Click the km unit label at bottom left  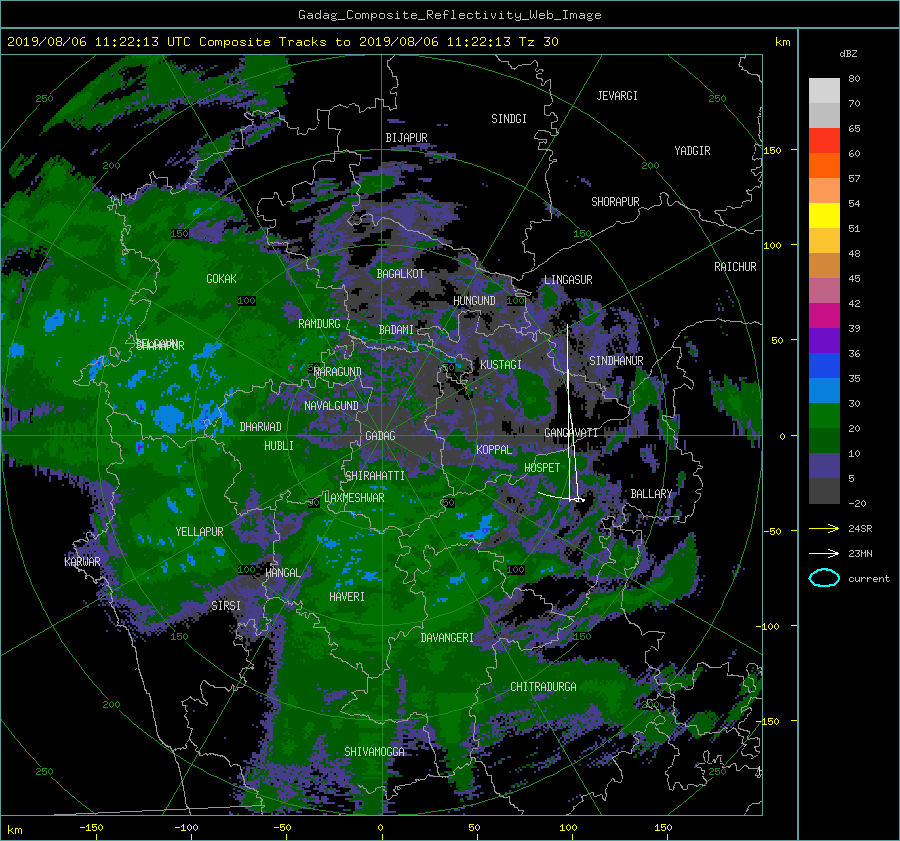click(14, 830)
